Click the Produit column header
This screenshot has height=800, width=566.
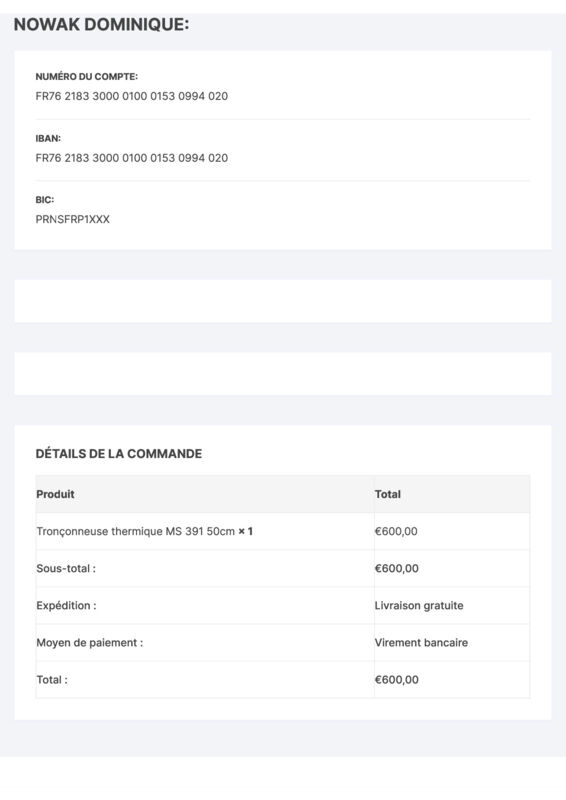pos(55,494)
